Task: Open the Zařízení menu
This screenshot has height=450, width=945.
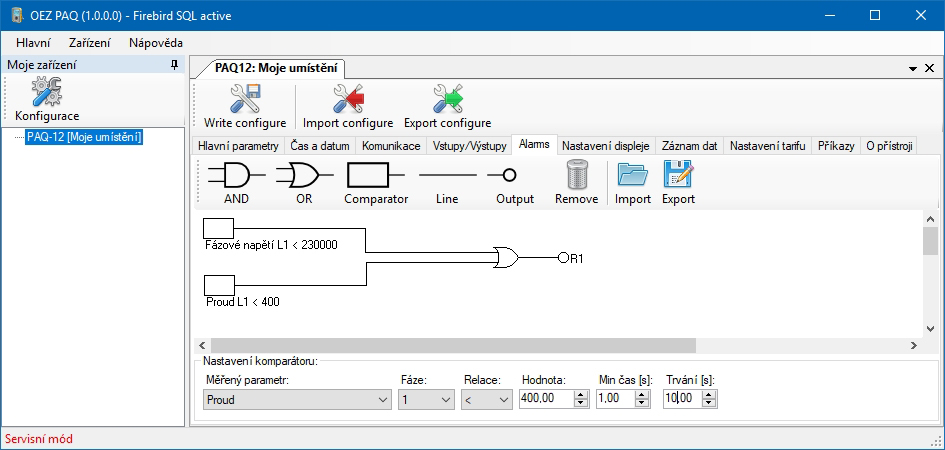Action: [89, 43]
